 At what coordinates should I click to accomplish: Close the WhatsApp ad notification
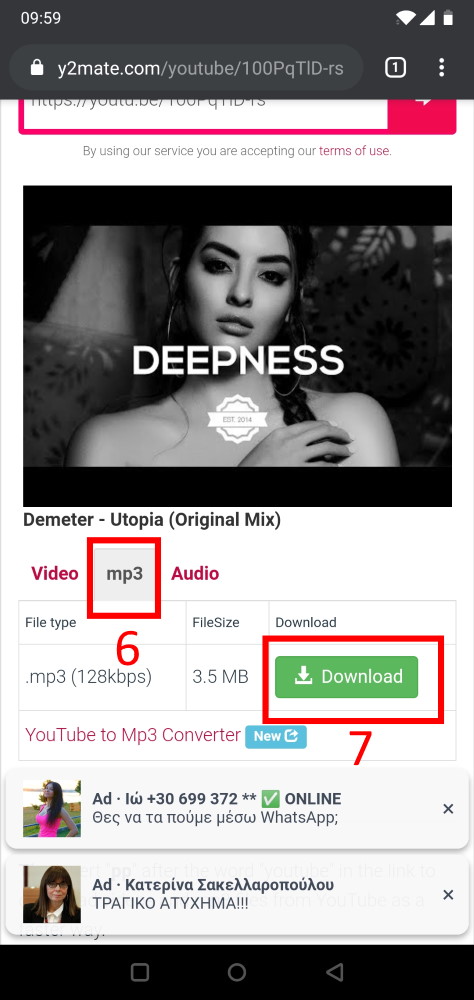coord(448,809)
